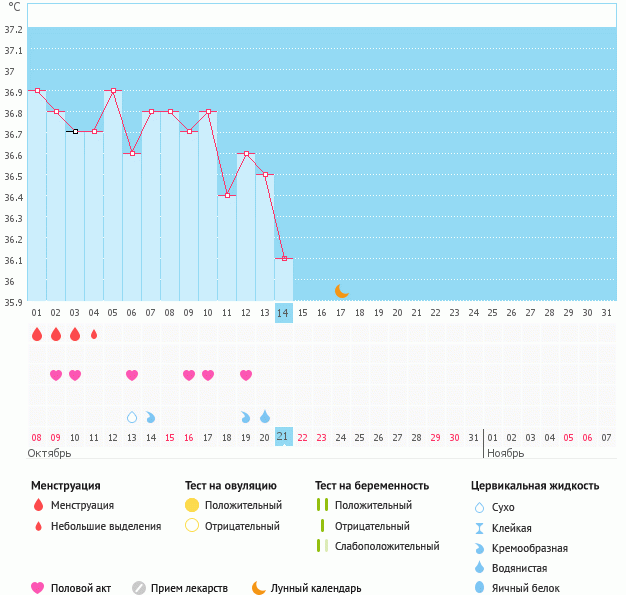Viewport: 626px width, 595px height.
Task: Click the Ноябрь month label
Action: (505, 453)
